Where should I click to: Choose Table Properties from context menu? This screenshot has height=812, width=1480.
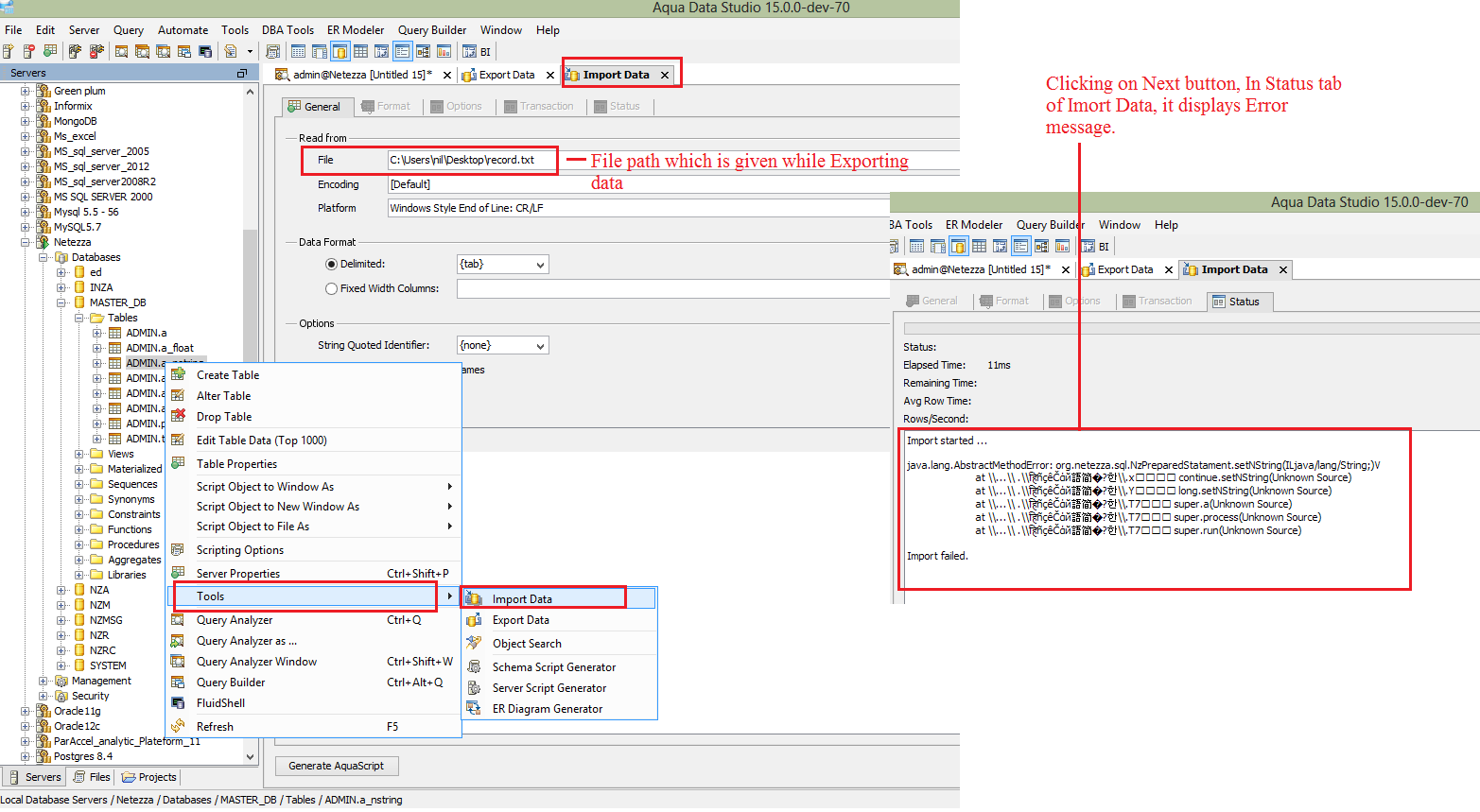pos(236,463)
